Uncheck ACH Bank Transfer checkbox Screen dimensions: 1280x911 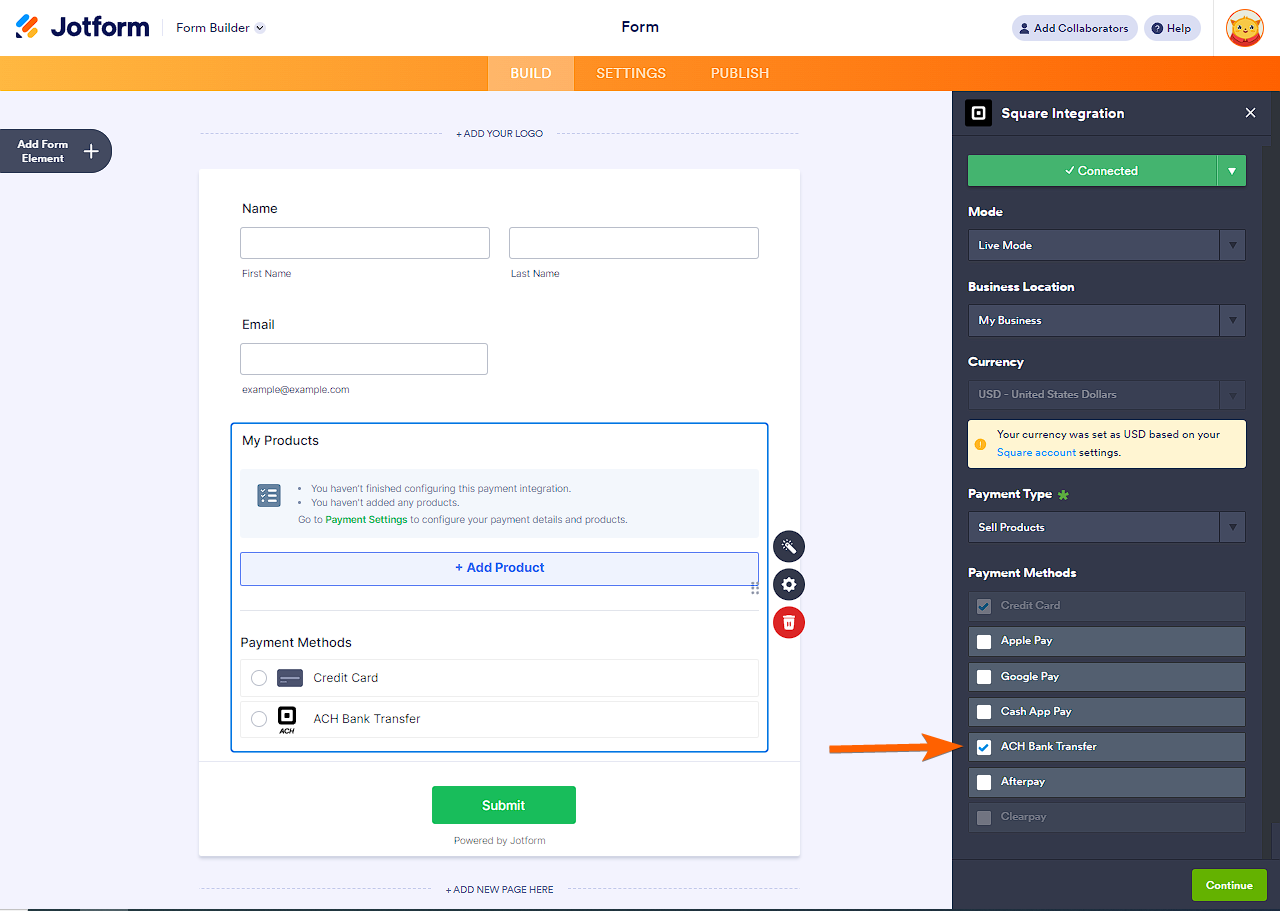(984, 747)
